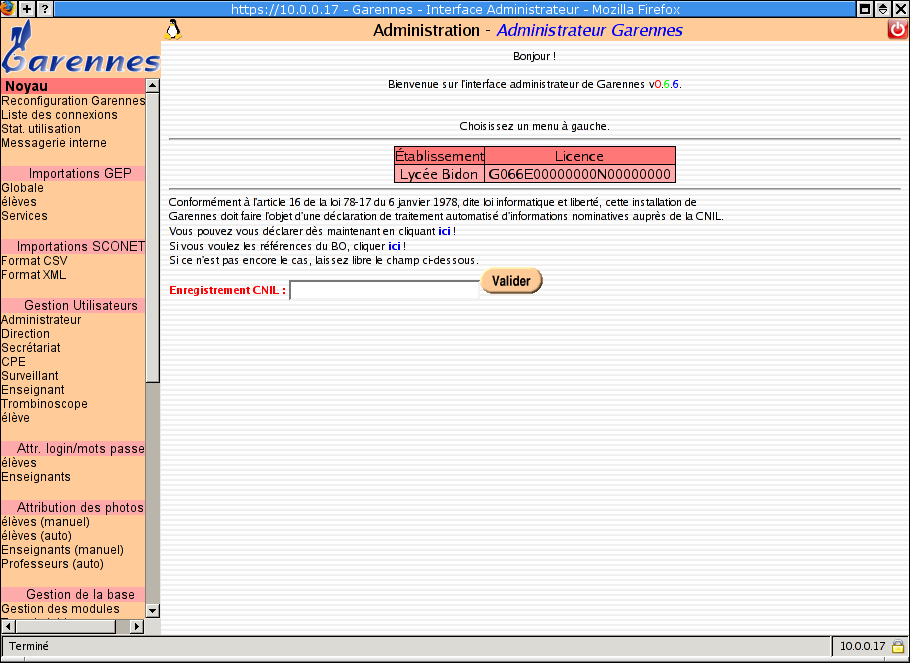Open the Trombinoscope menu item
Viewport: 910px width, 663px height.
click(44, 404)
